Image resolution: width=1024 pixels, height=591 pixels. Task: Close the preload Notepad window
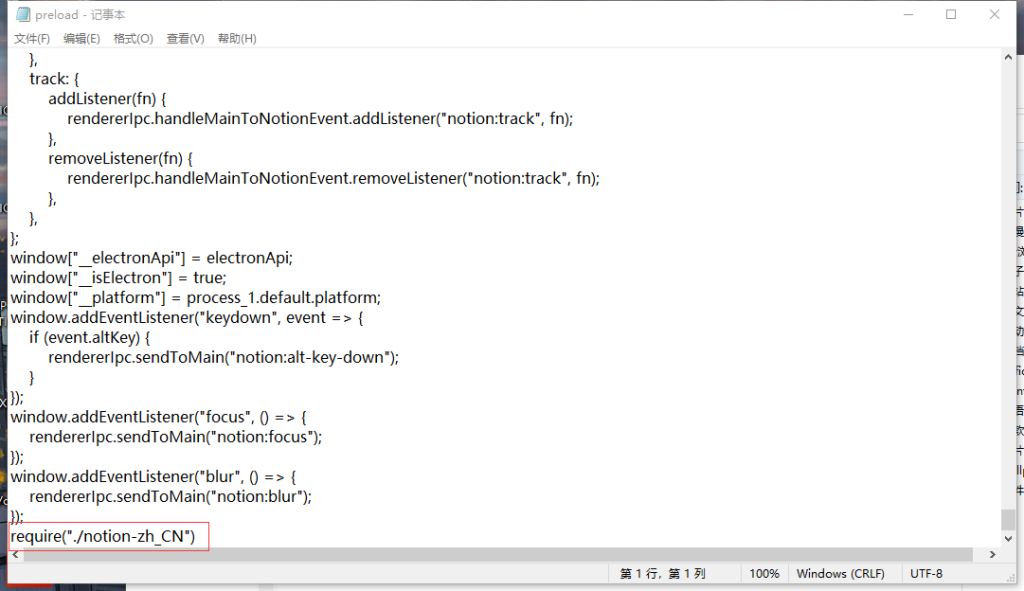click(x=994, y=14)
